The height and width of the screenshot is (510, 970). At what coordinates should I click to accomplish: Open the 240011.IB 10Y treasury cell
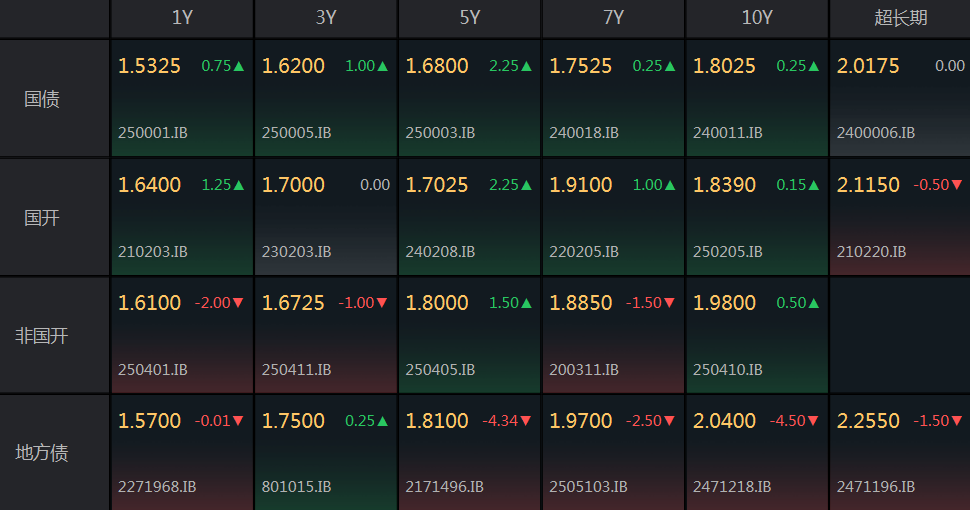(x=757, y=98)
